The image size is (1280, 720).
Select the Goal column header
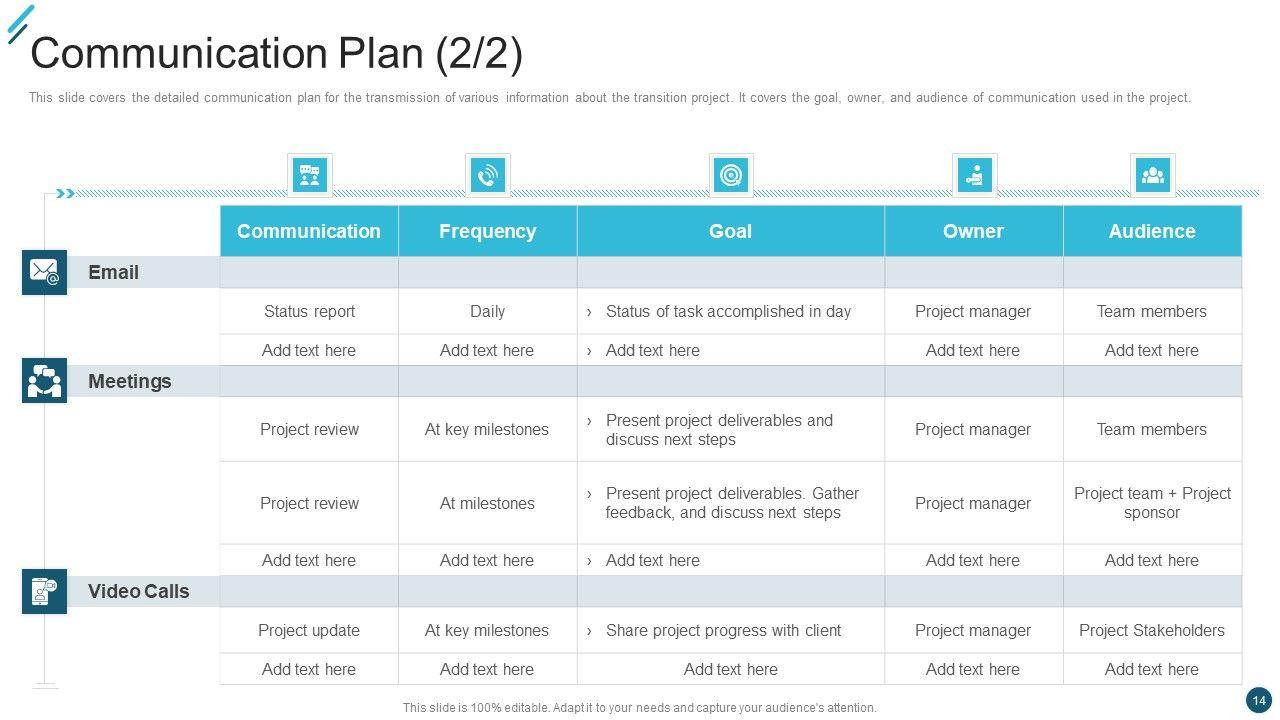(x=731, y=231)
